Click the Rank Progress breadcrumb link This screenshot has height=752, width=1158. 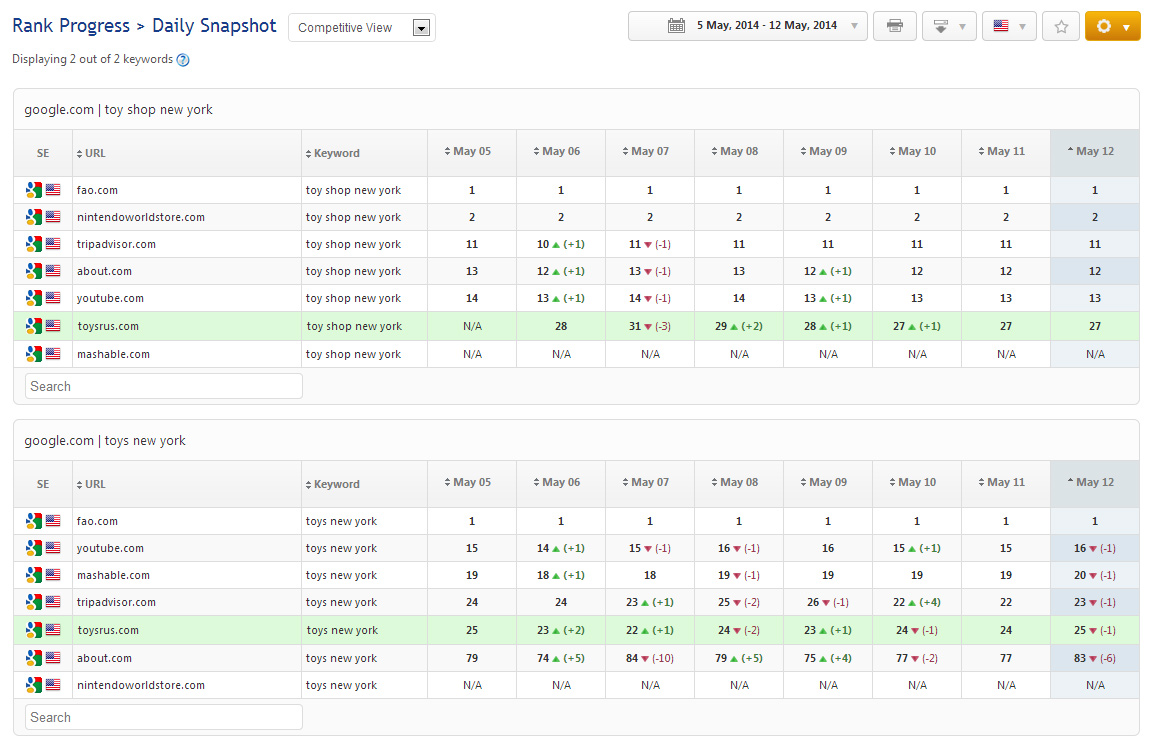(x=71, y=26)
